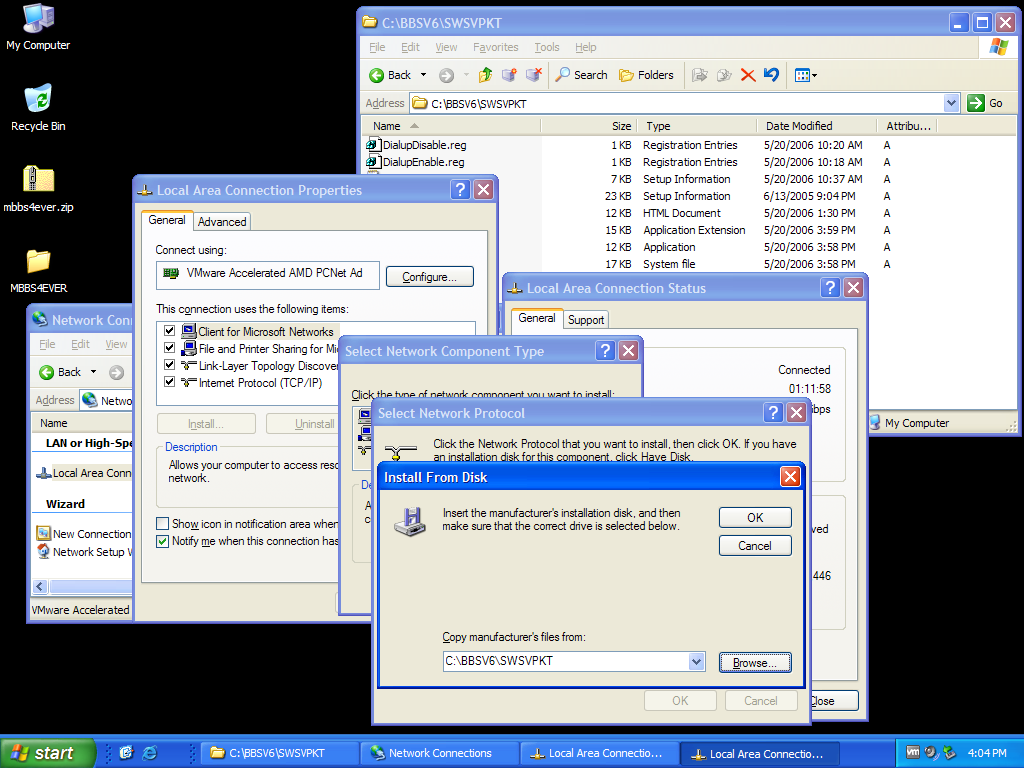Uncheck Client for Microsoft Networks

click(x=170, y=331)
